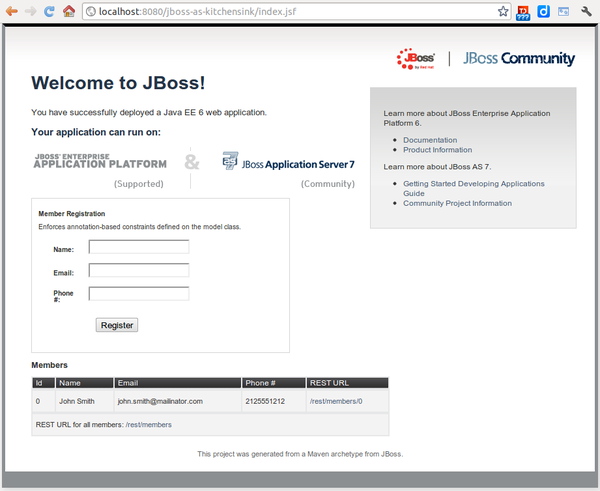Click the Id column header

[44, 383]
